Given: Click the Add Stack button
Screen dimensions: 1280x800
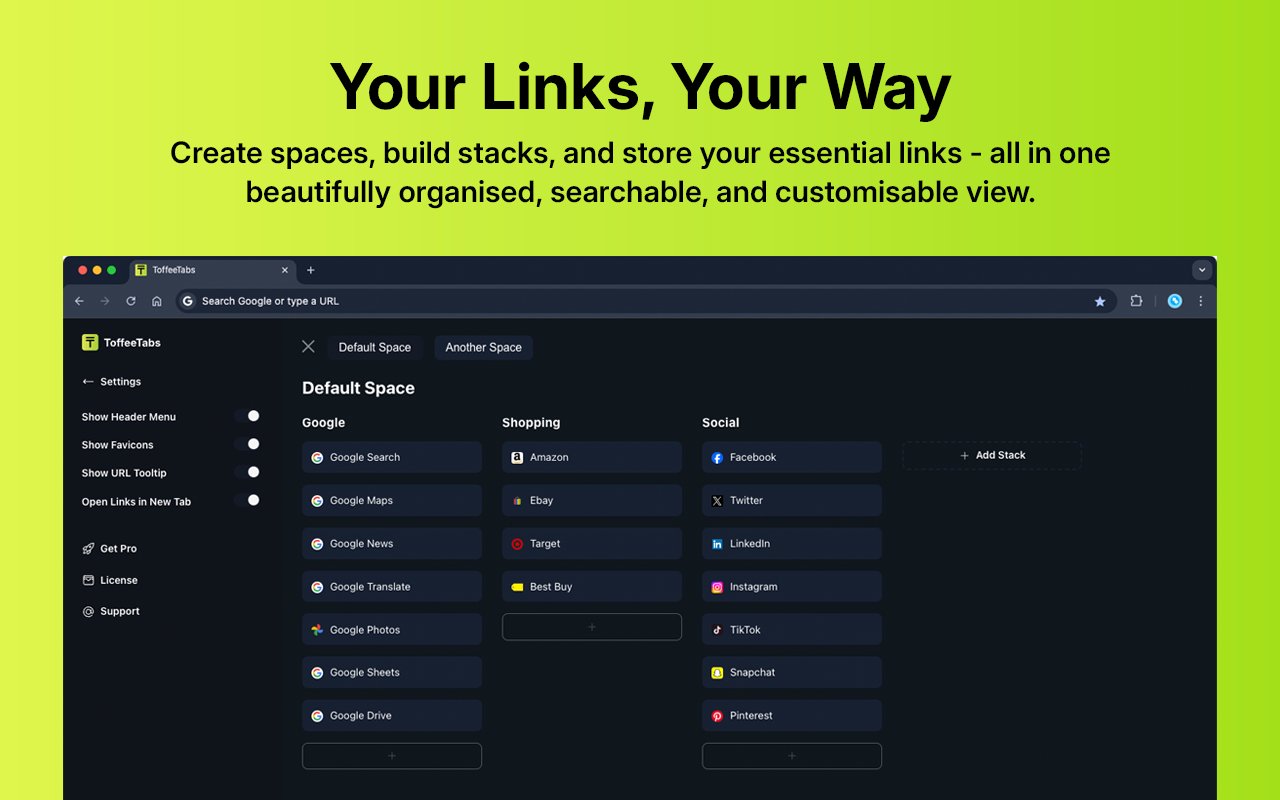Looking at the screenshot, I should click(x=992, y=456).
